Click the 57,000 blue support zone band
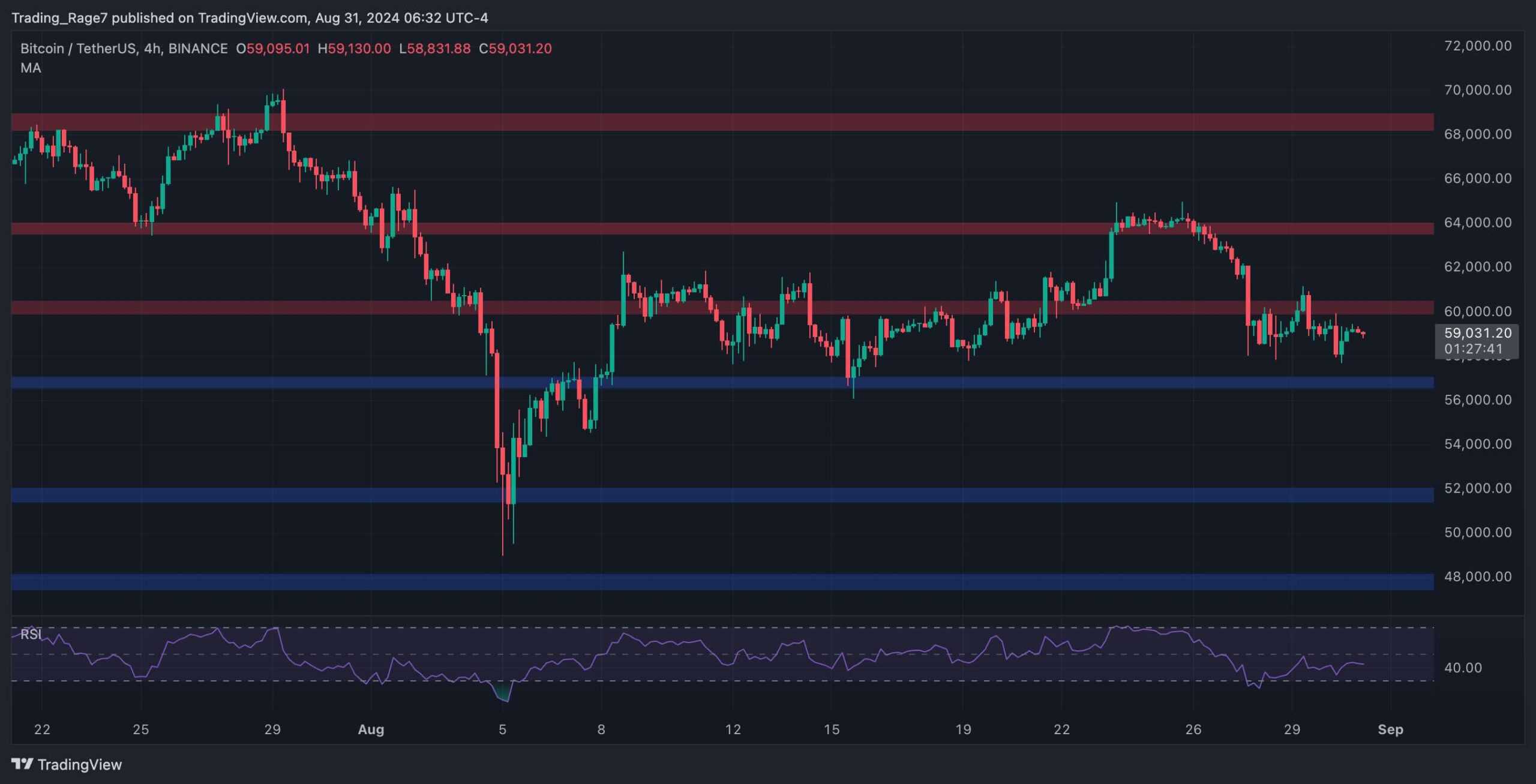This screenshot has height=784, width=1536. coord(960,382)
